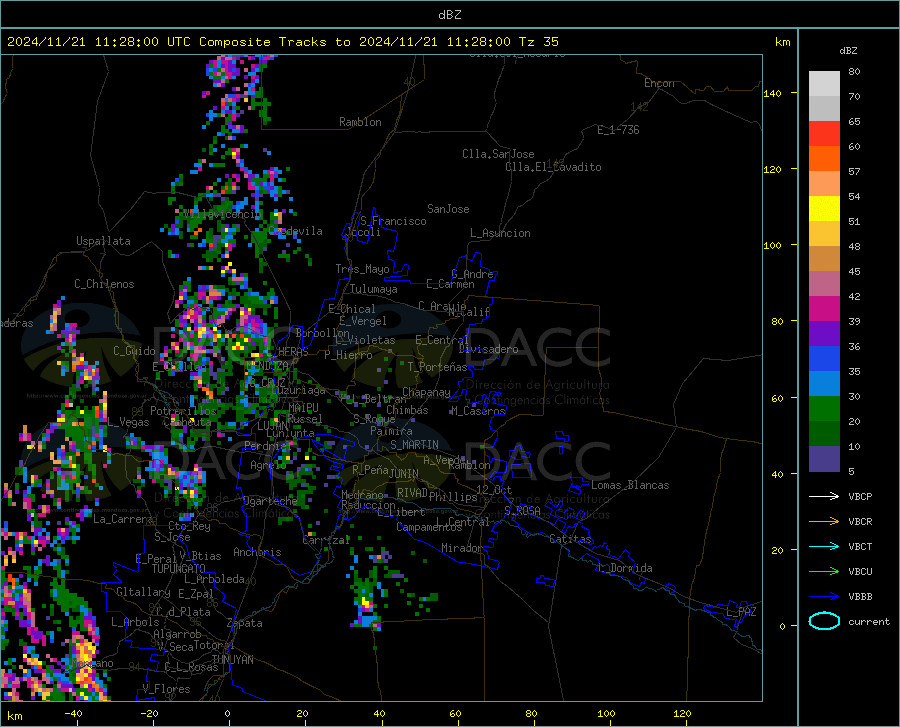Click the 'V_Flores' map label
900x727 pixels.
[166, 689]
